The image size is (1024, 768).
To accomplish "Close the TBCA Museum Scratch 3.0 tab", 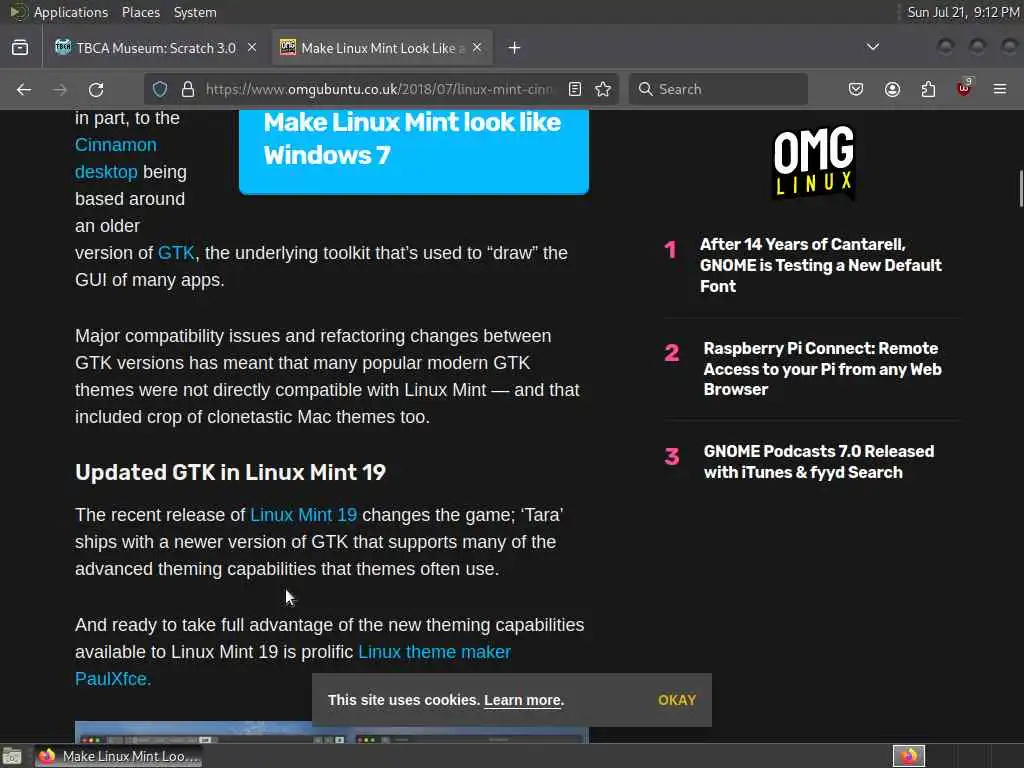I will pos(252,48).
